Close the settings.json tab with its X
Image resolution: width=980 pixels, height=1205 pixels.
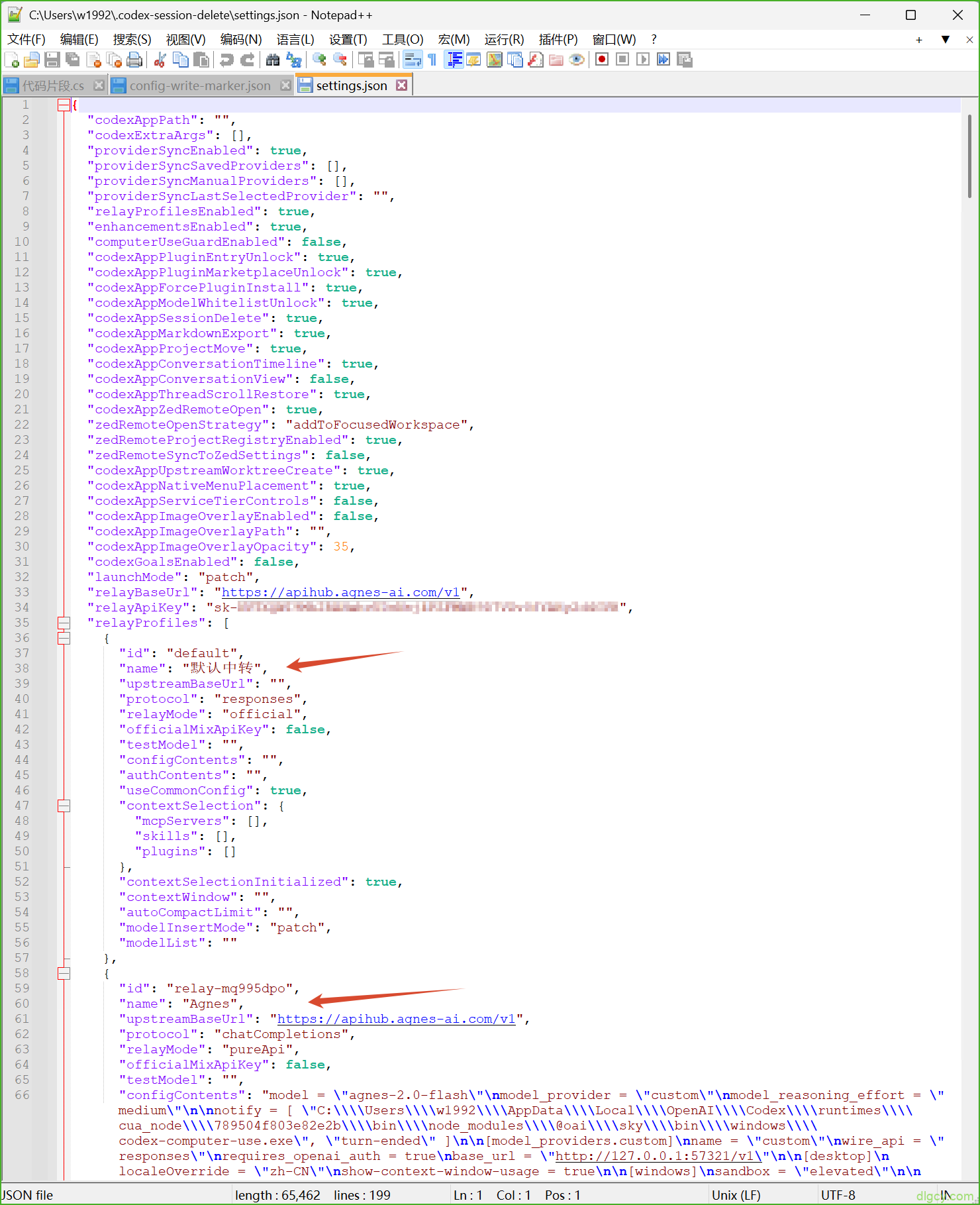[x=401, y=85]
